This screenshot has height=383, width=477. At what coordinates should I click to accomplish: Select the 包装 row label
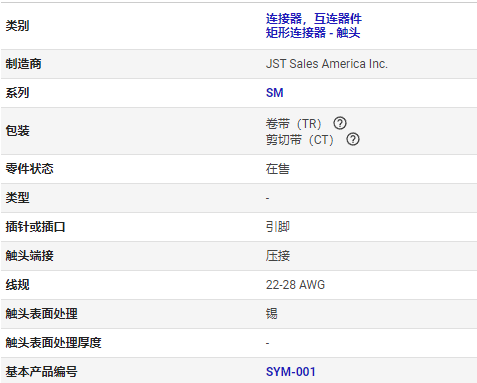[17, 131]
